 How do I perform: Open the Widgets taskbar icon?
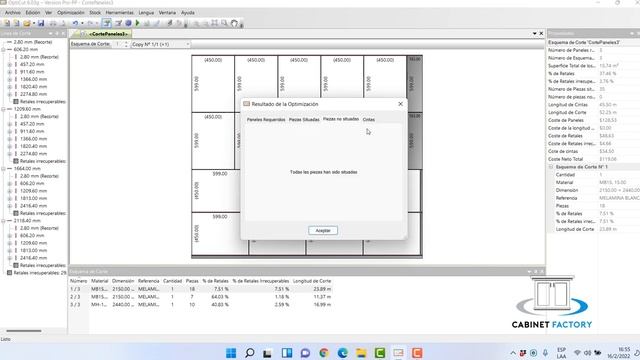[x=287, y=353]
